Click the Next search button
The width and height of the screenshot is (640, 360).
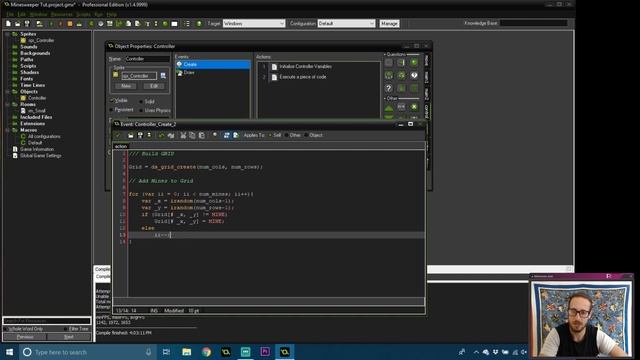tap(69, 337)
